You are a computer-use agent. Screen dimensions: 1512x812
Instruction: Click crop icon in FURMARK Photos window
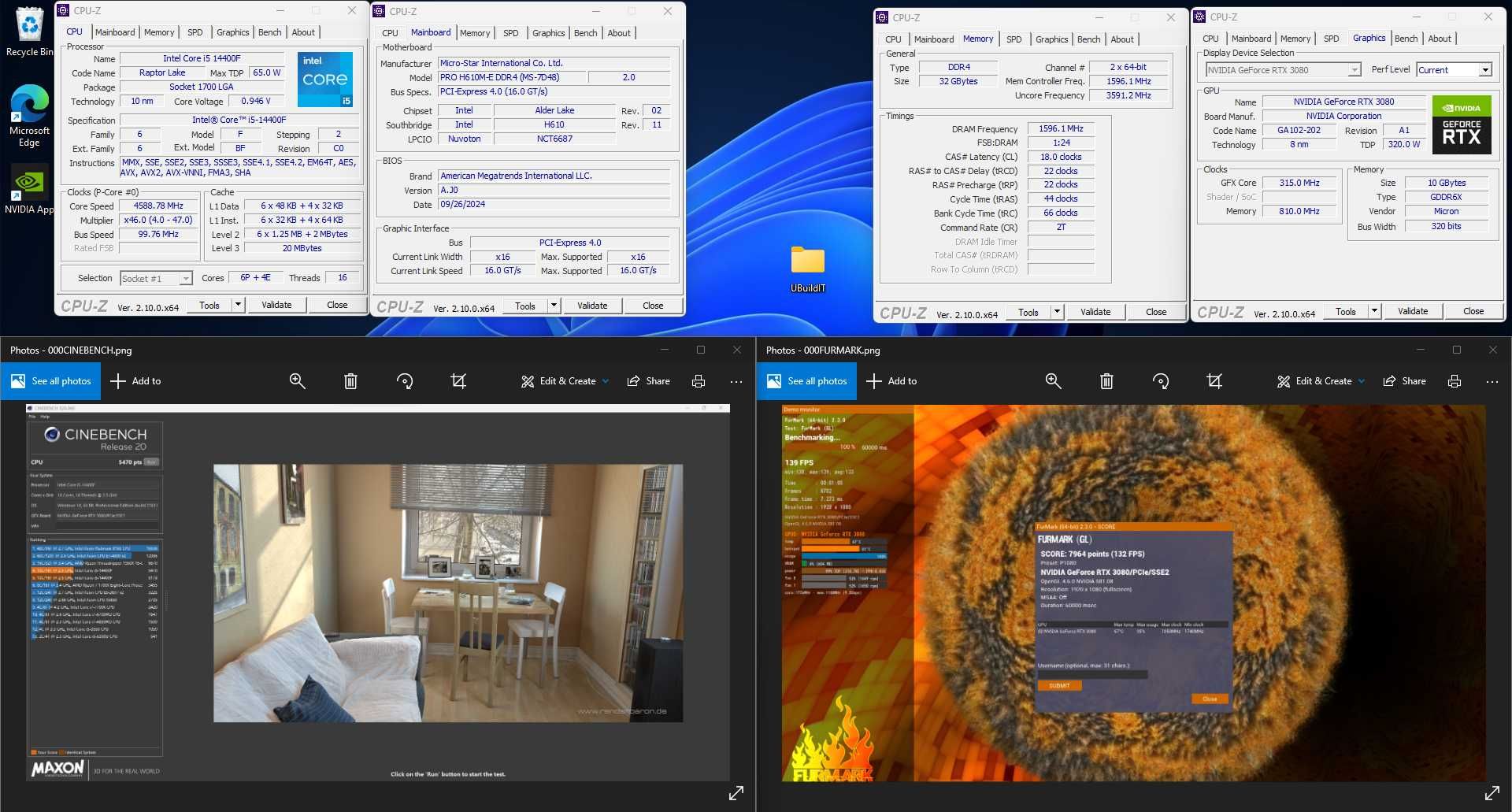point(1214,381)
